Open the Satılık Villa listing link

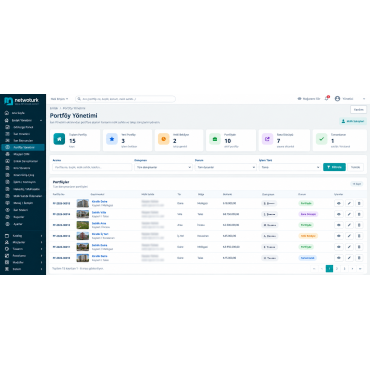(x=99, y=212)
